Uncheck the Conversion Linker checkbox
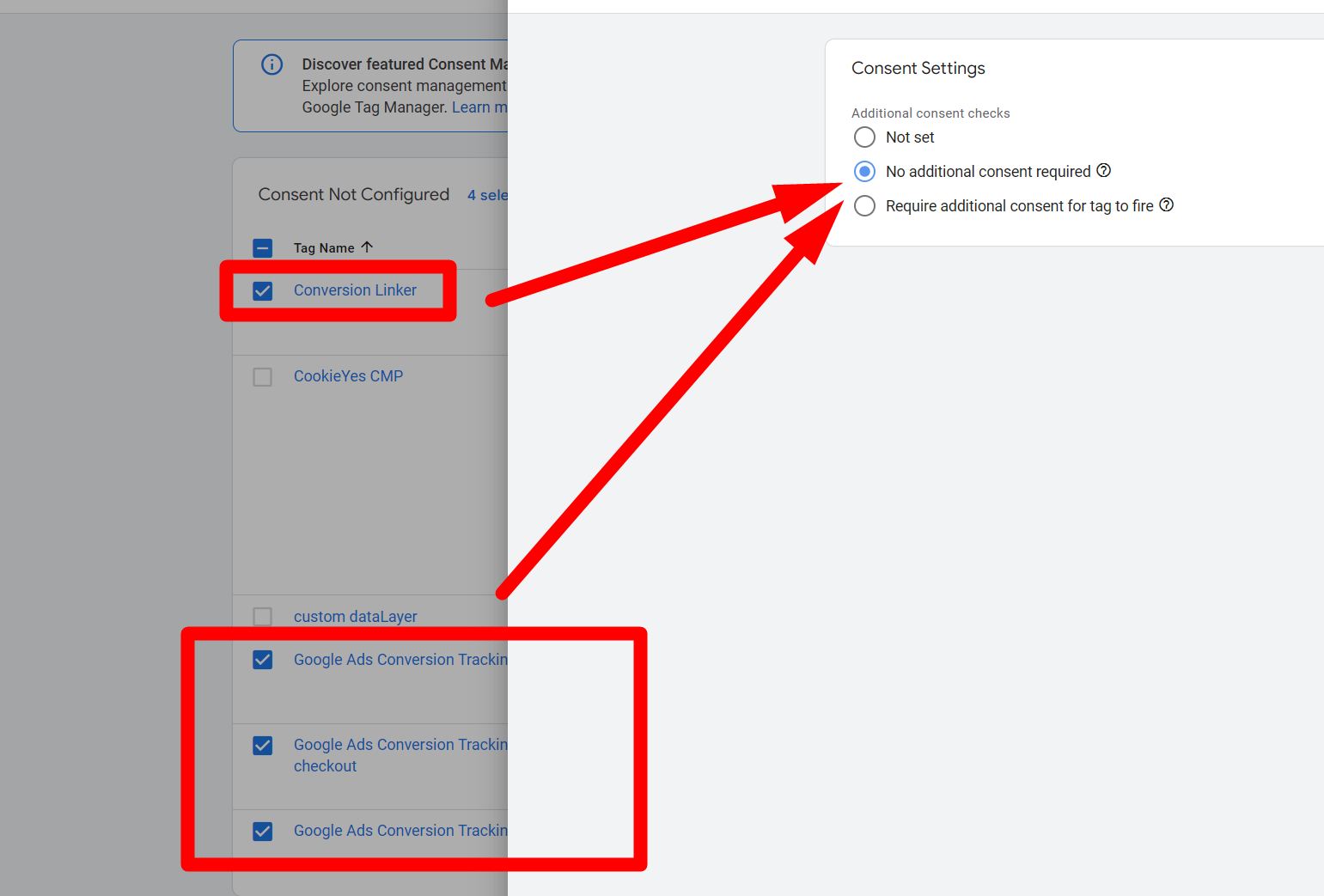Image resolution: width=1324 pixels, height=896 pixels. (x=263, y=291)
